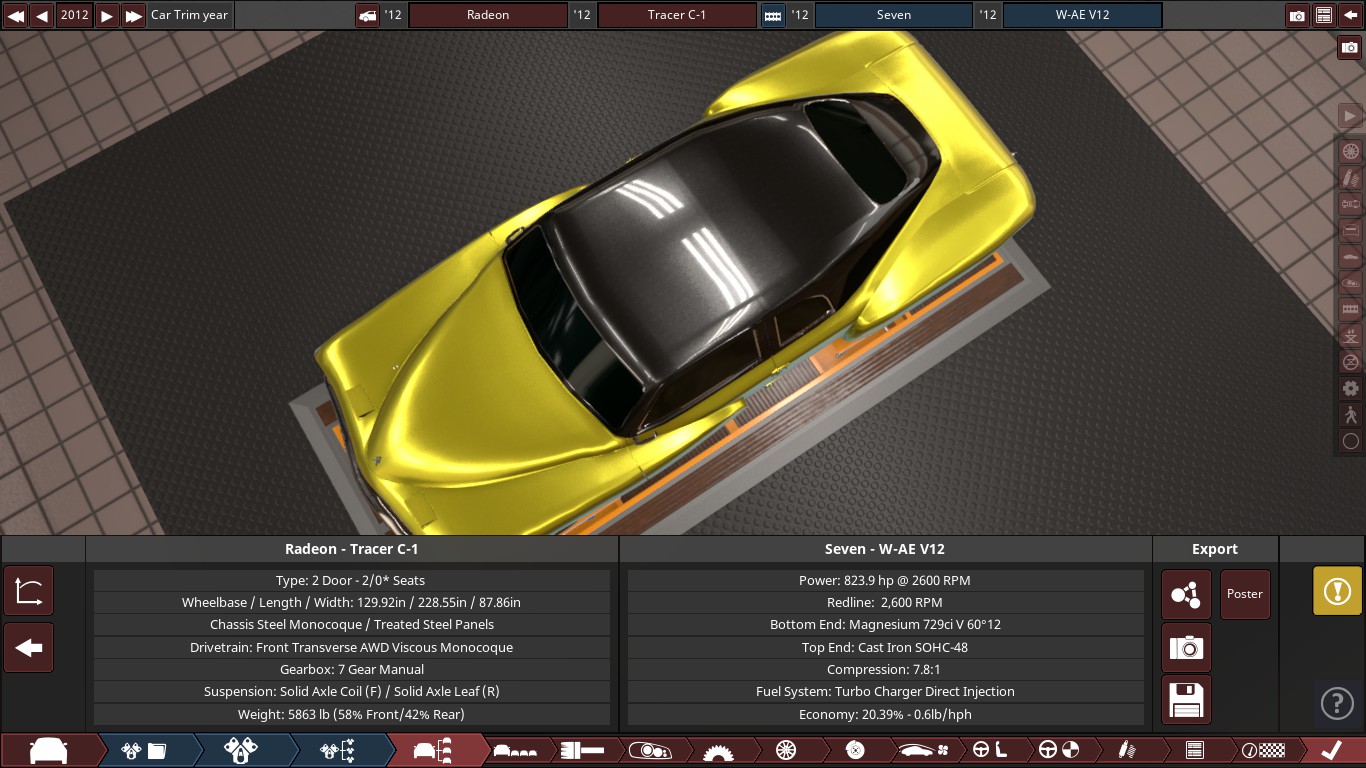Toggle engine block view in sidebar
The image size is (1366, 768).
[1350, 309]
